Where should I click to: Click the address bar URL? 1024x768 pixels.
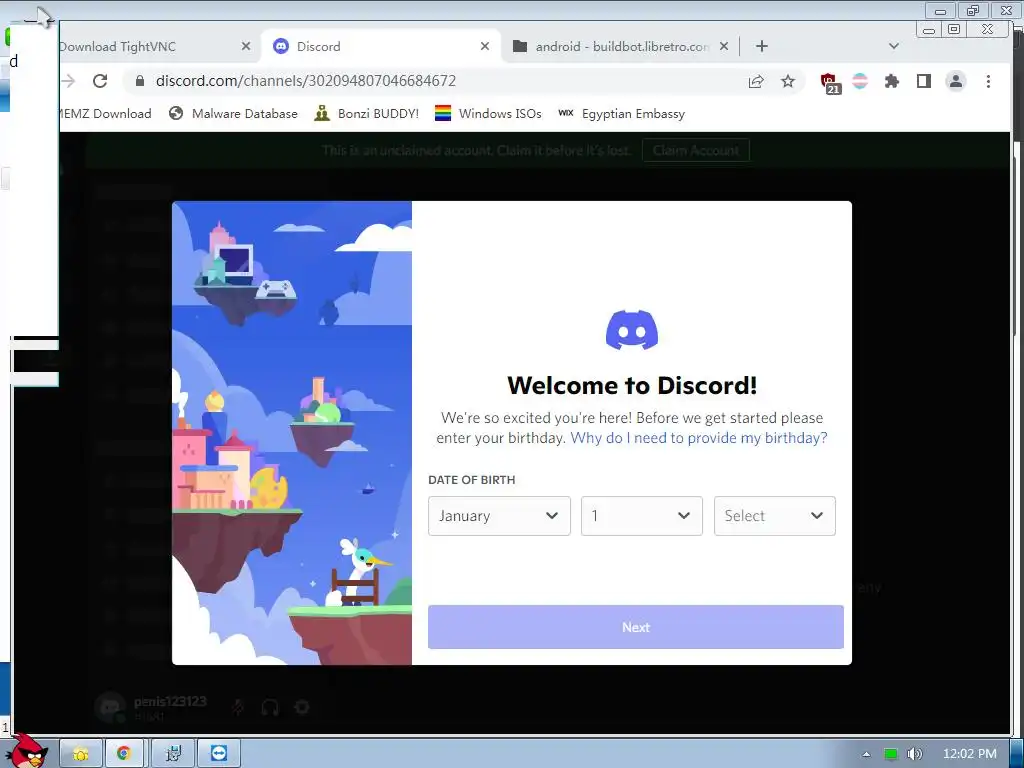[x=306, y=81]
